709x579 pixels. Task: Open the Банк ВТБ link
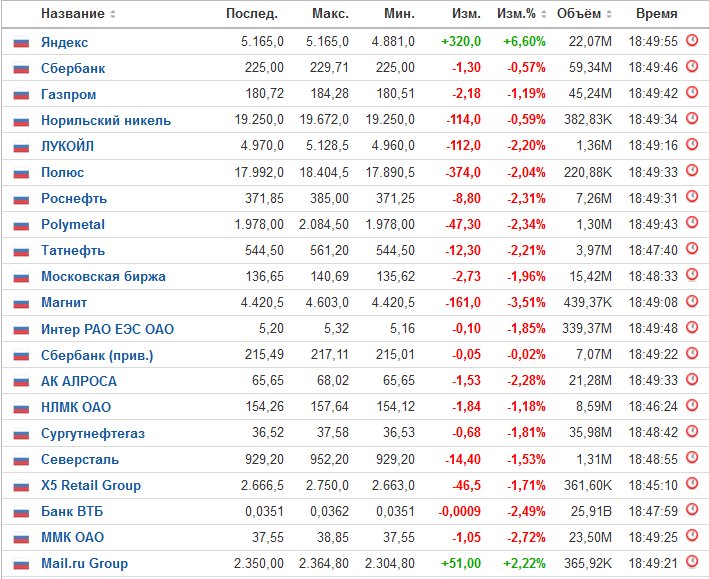point(72,511)
